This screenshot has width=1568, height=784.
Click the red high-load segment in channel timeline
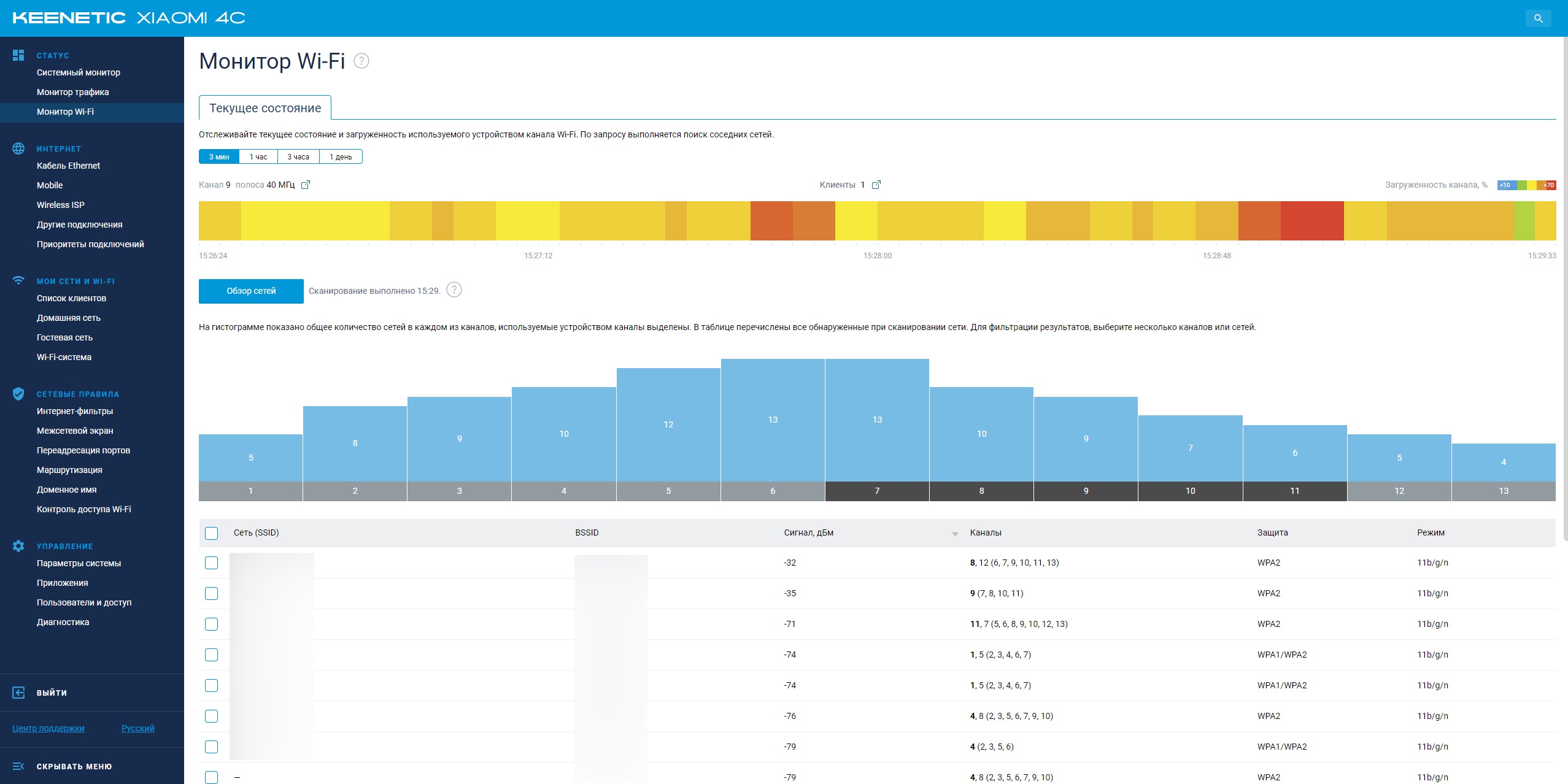click(1312, 221)
